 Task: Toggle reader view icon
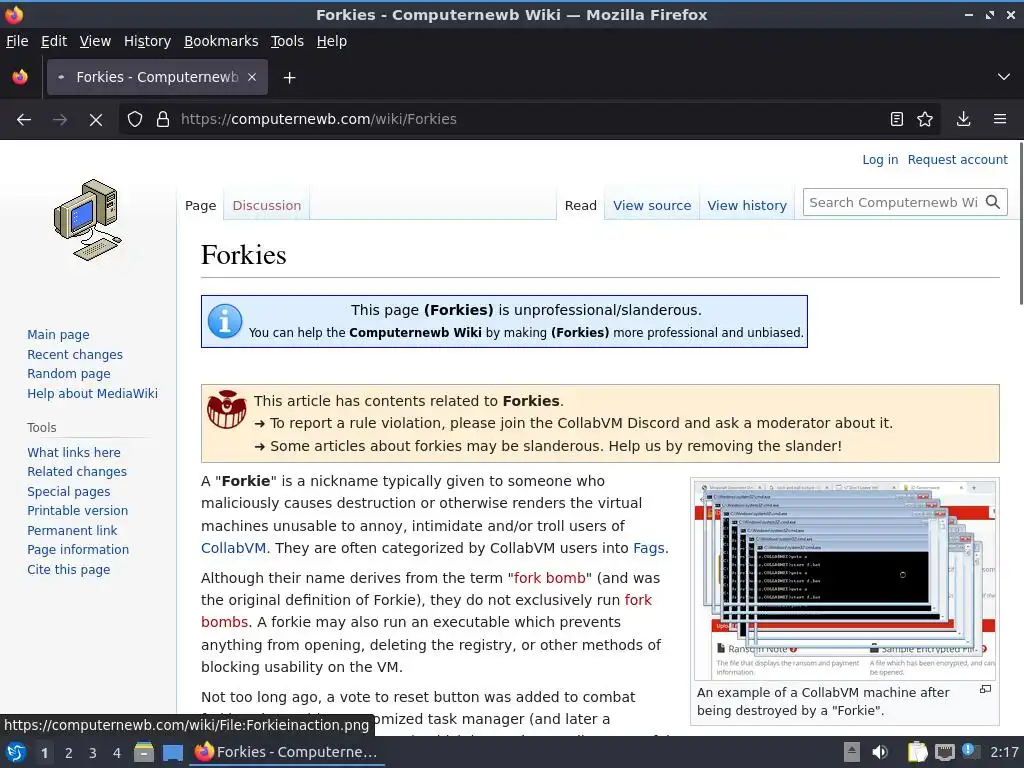[897, 119]
